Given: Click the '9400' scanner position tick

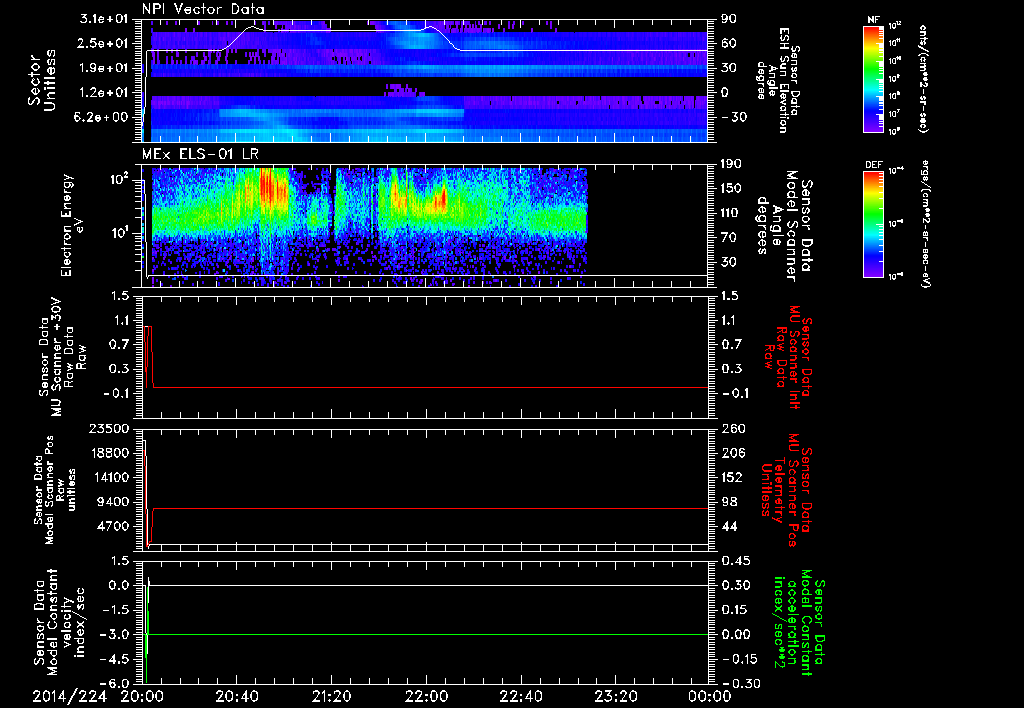Looking at the screenshot, I should pyautogui.click(x=113, y=502).
